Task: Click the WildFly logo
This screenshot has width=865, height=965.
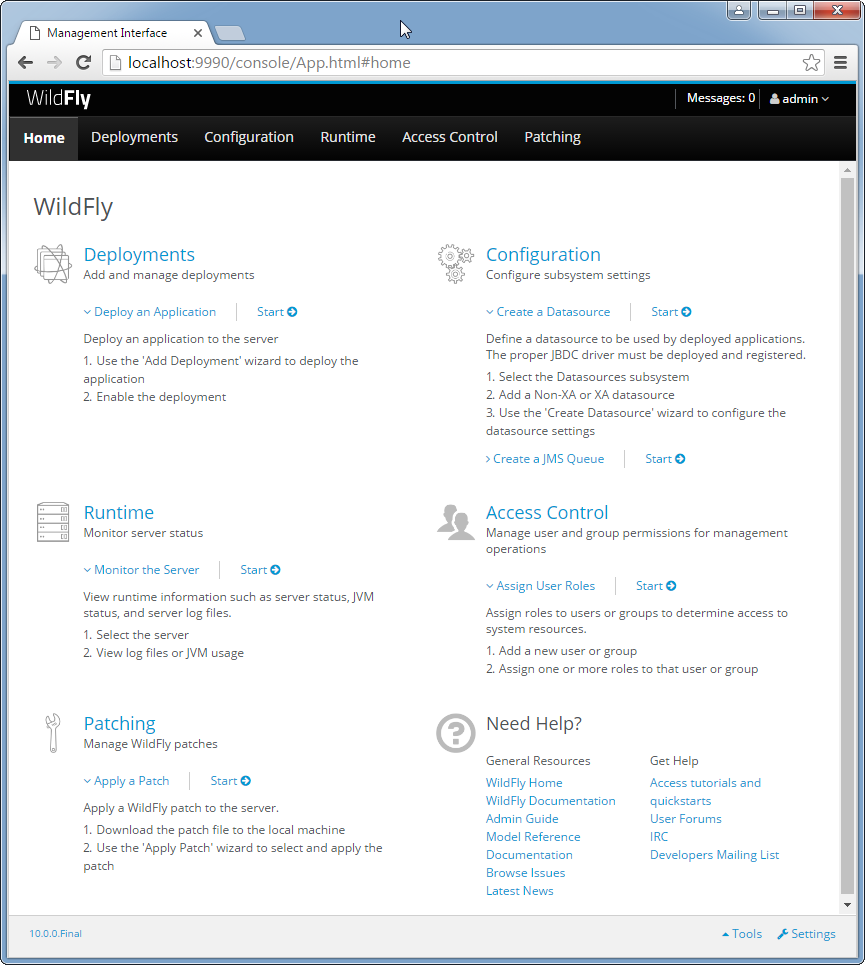Action: [58, 98]
